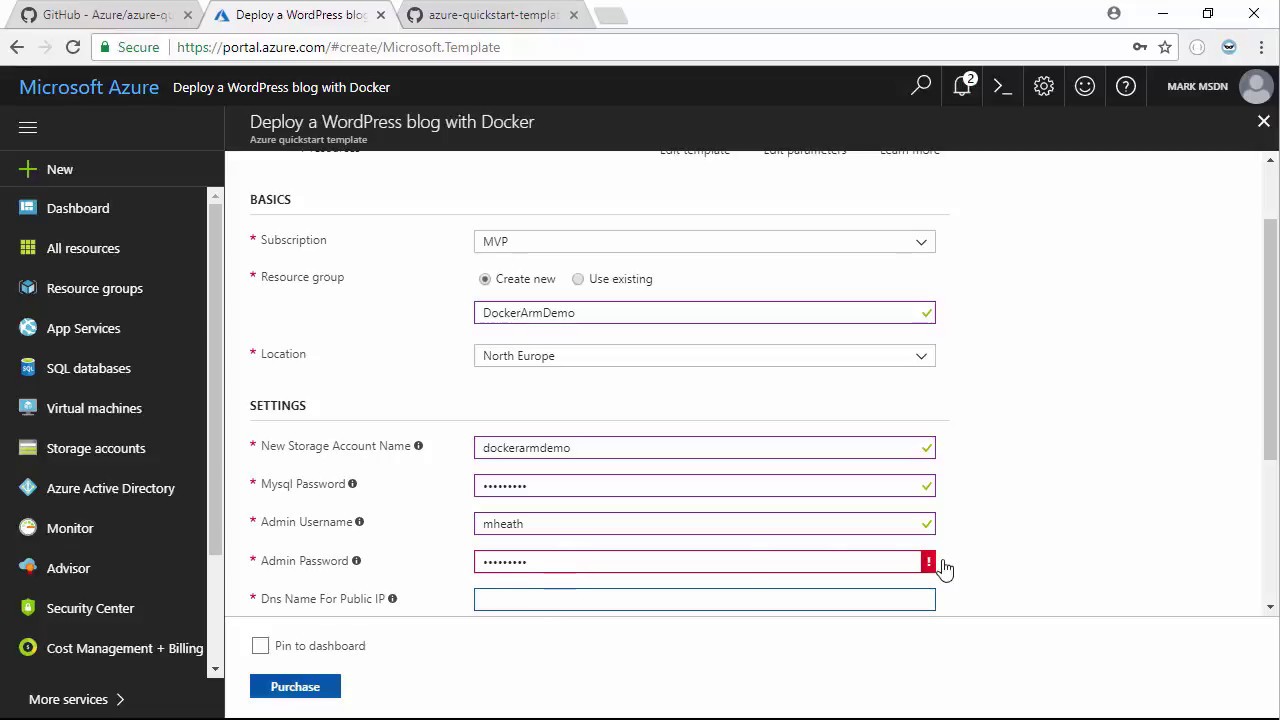Open the help question mark icon
The height and width of the screenshot is (720, 1280).
[x=1126, y=86]
